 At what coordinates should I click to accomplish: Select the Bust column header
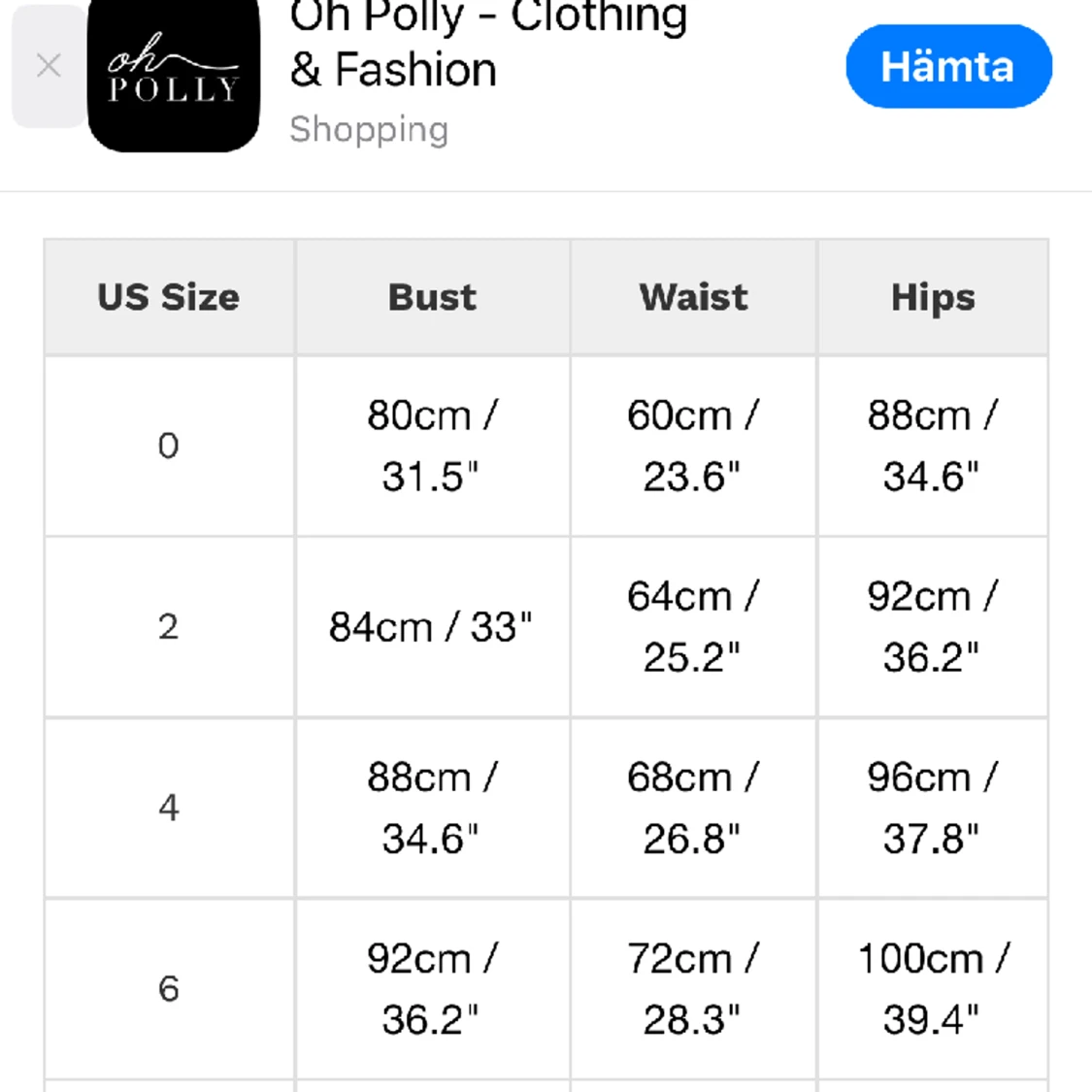point(433,297)
